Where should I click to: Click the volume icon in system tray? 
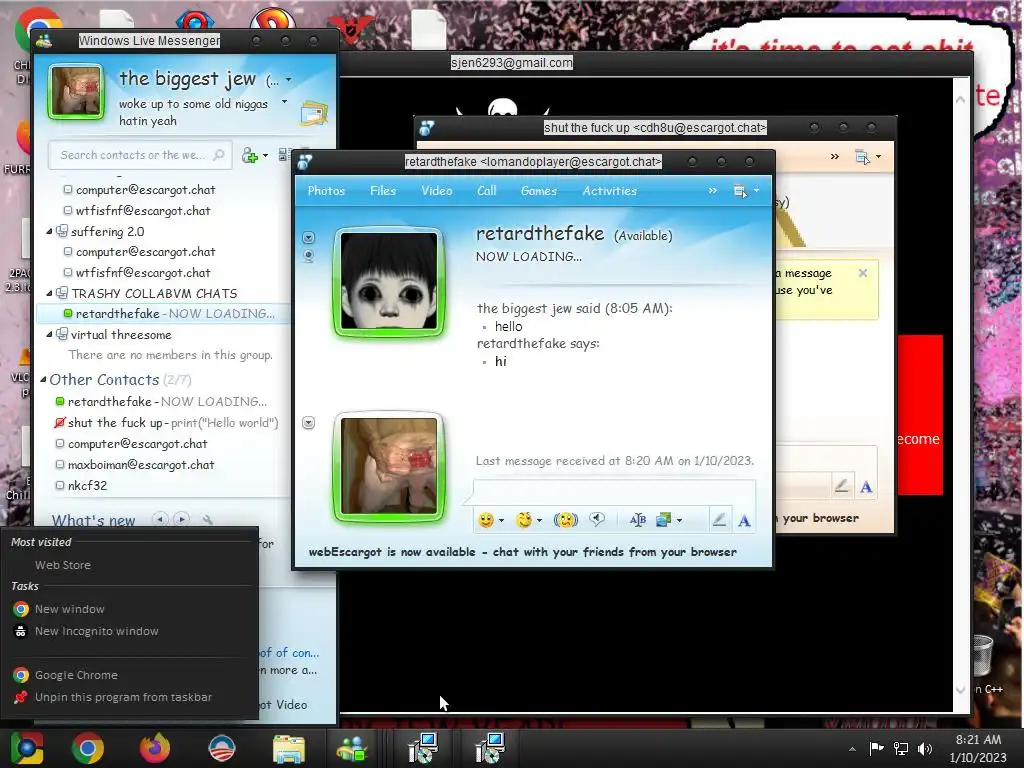point(925,748)
